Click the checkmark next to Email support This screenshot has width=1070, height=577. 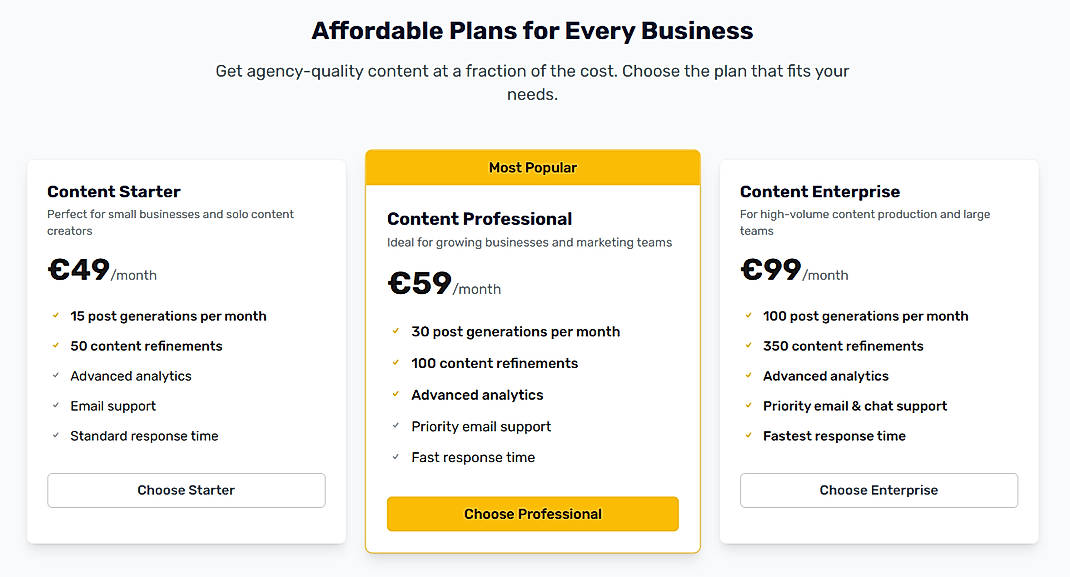(x=55, y=406)
